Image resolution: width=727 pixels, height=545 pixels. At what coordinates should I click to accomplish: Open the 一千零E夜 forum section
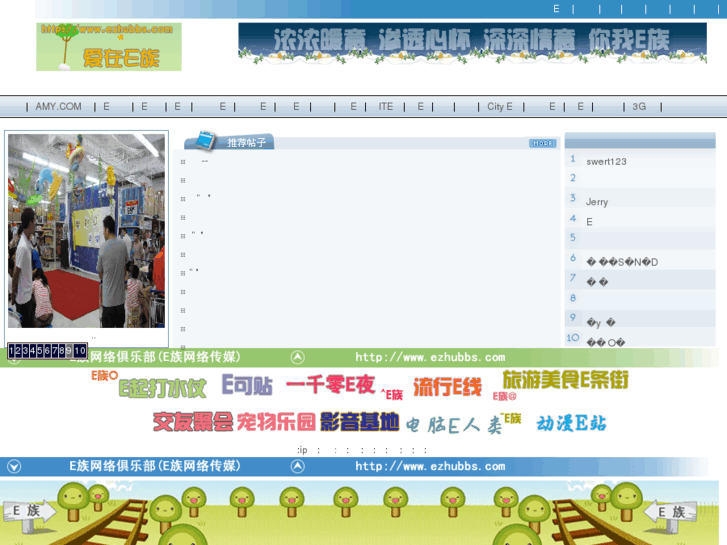(x=330, y=385)
